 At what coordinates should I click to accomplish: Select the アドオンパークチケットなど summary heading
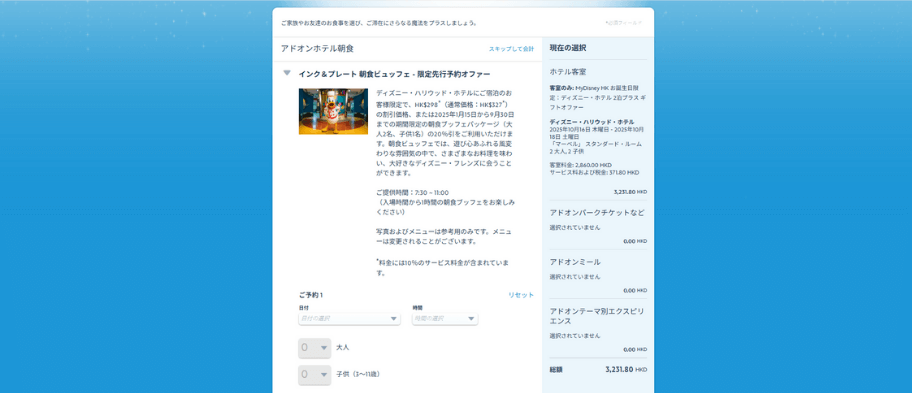597,213
